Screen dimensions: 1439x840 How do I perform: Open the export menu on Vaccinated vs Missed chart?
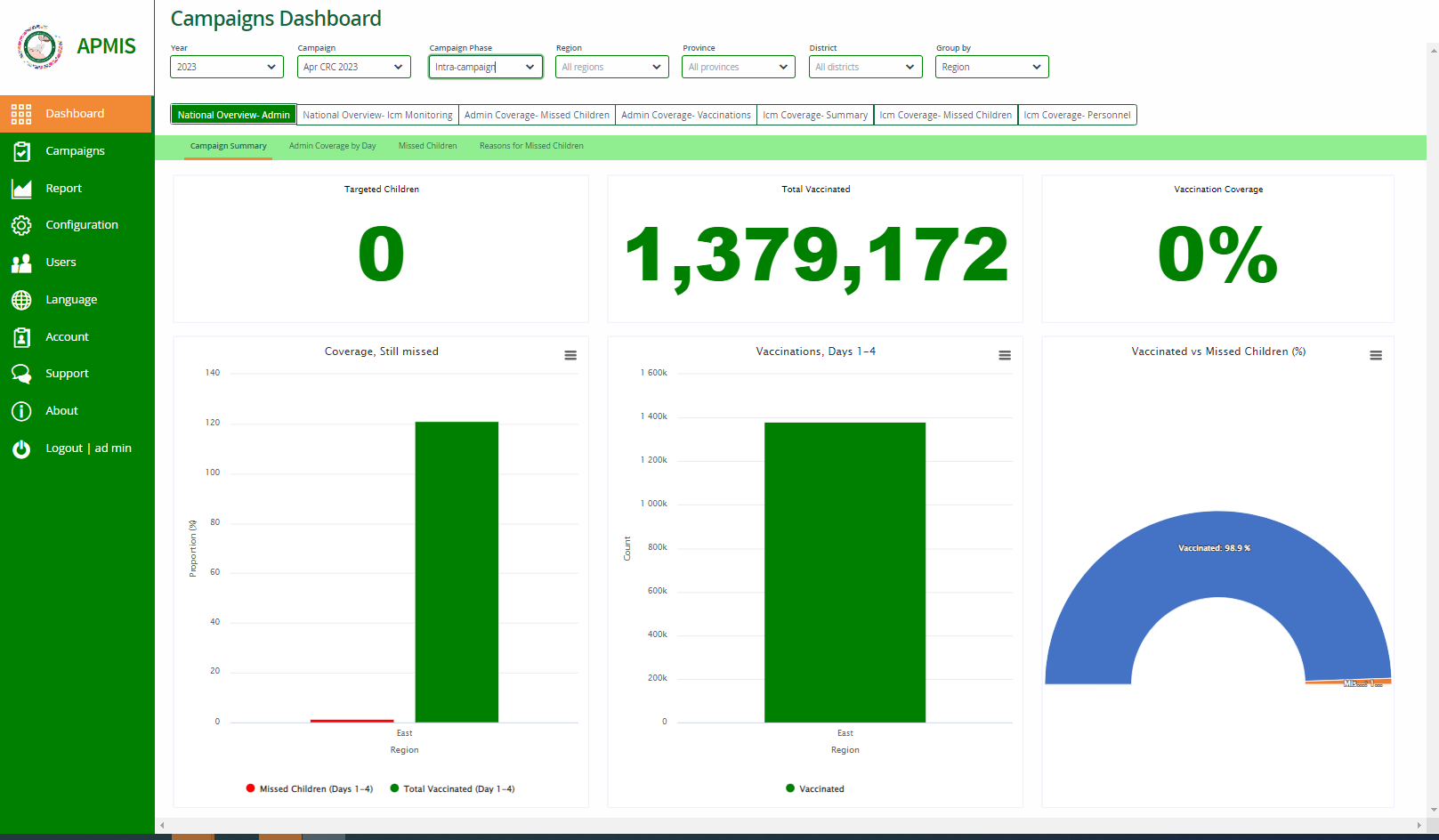[x=1376, y=354]
